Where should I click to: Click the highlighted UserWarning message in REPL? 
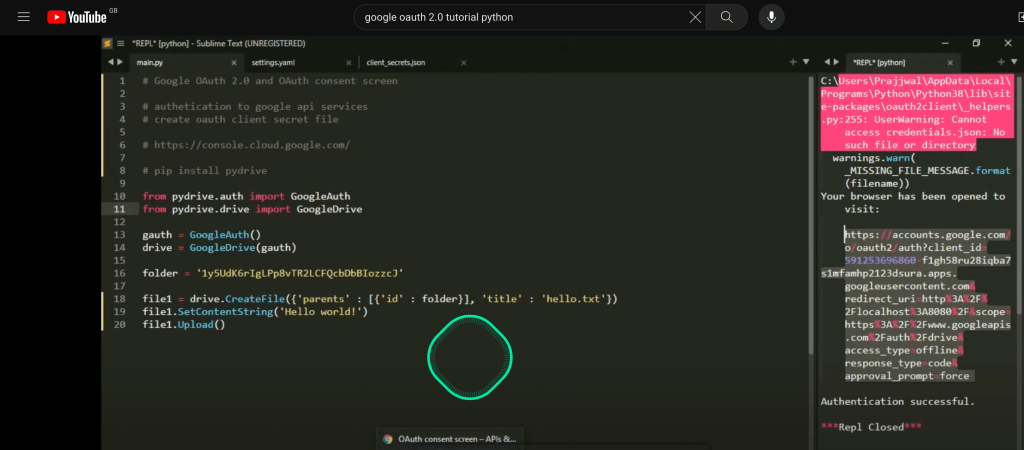coord(917,113)
